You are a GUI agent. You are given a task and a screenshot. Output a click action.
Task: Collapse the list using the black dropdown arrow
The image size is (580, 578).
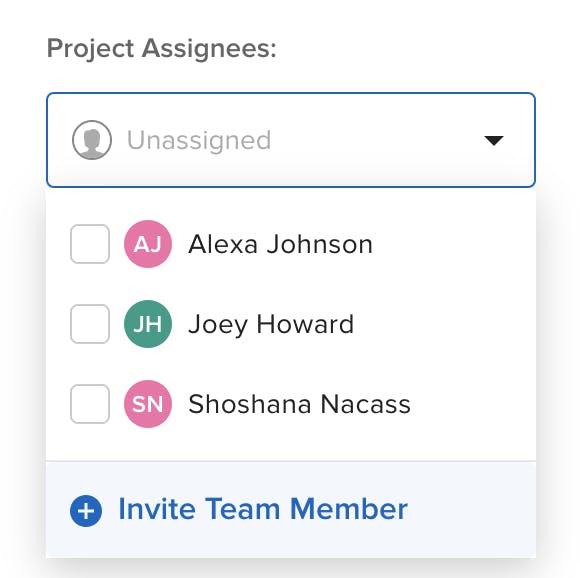pyautogui.click(x=494, y=141)
